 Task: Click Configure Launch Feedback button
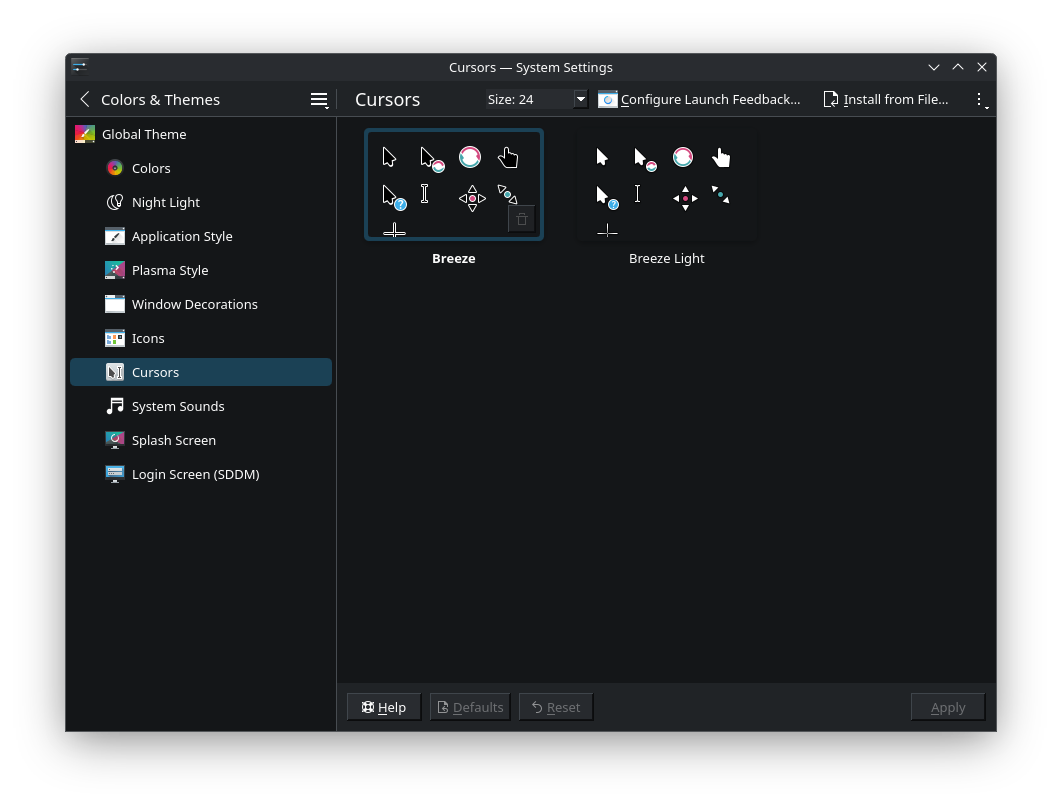pos(699,99)
